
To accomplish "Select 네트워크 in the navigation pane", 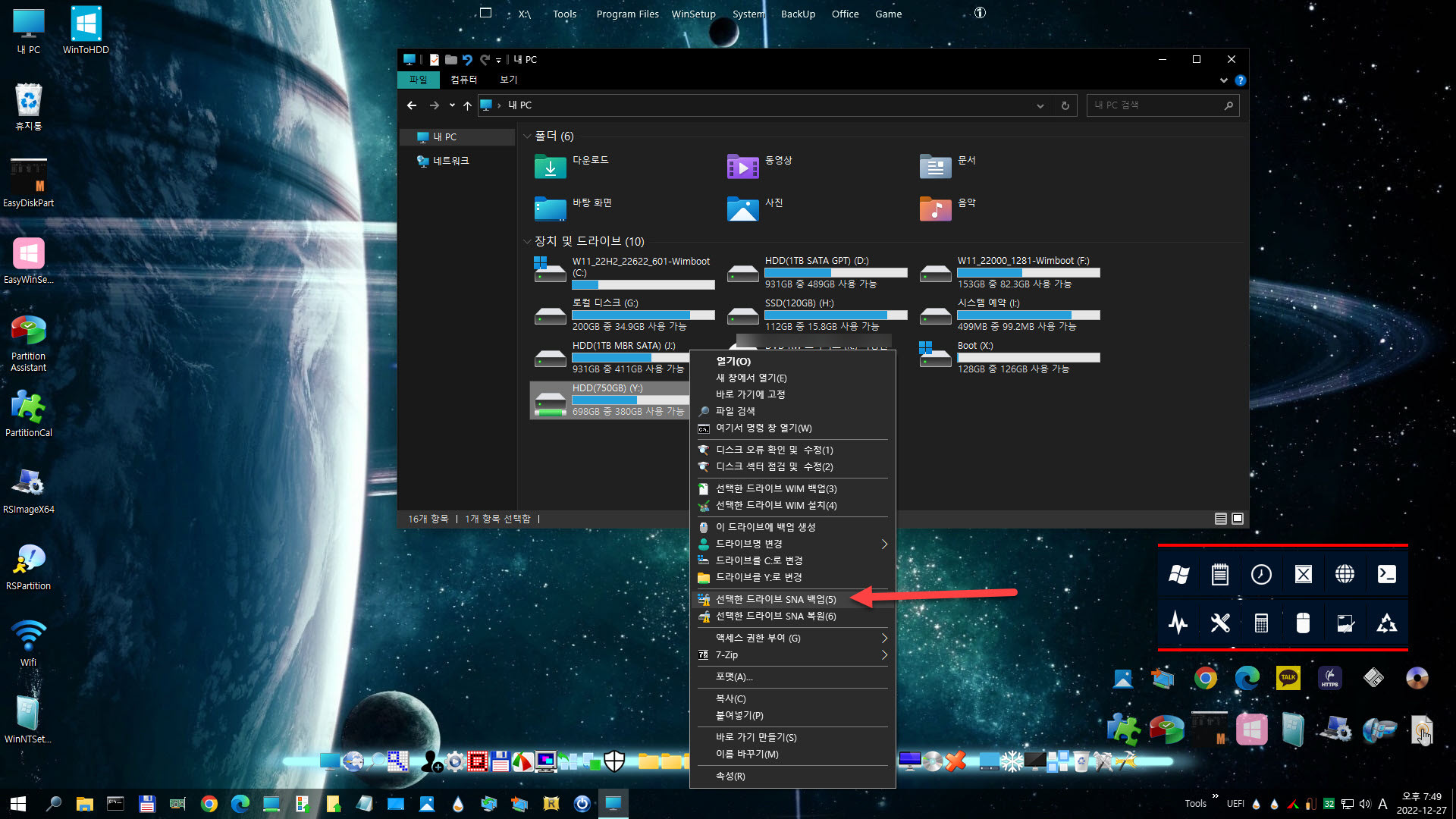I will click(451, 161).
